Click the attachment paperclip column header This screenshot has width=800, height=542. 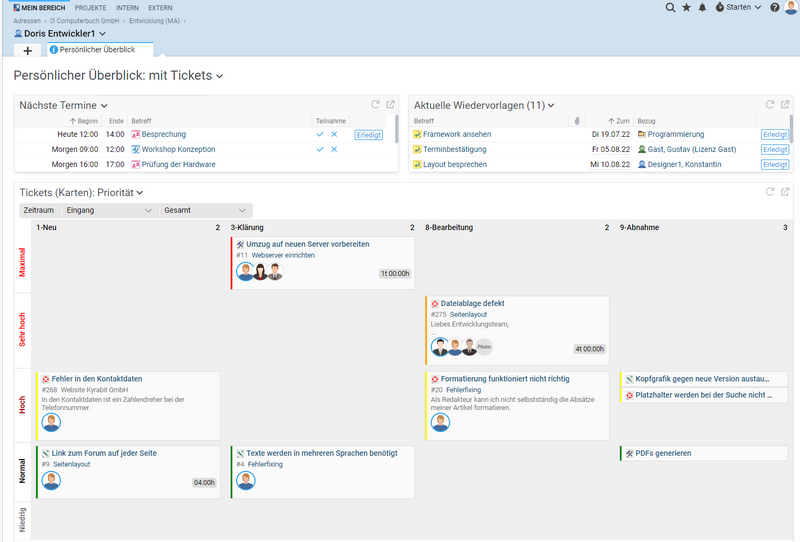point(577,121)
